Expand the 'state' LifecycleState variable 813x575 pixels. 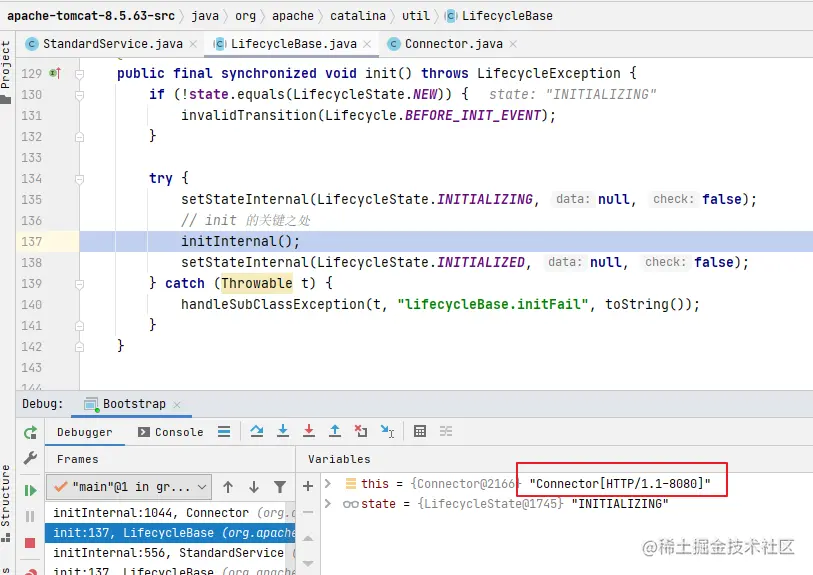(x=328, y=503)
